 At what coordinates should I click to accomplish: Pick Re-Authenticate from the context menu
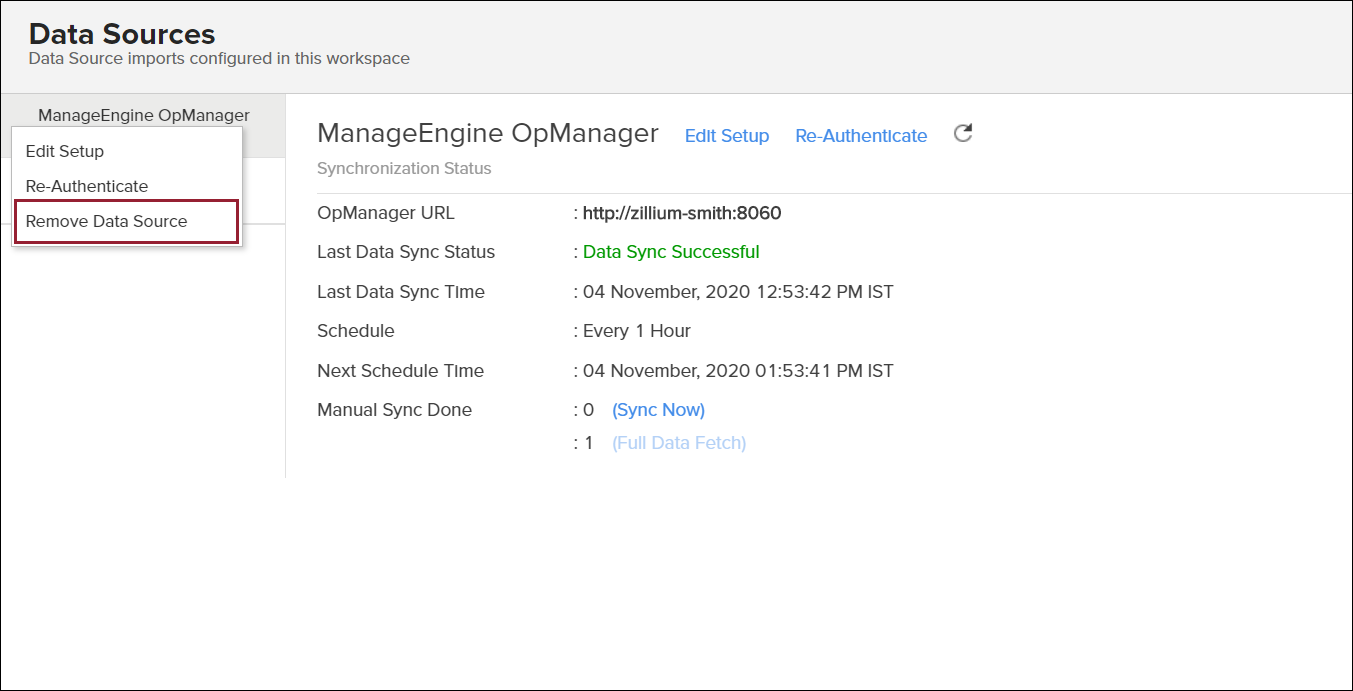pos(87,186)
